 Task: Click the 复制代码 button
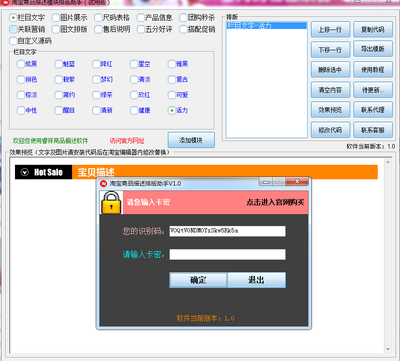point(373,30)
